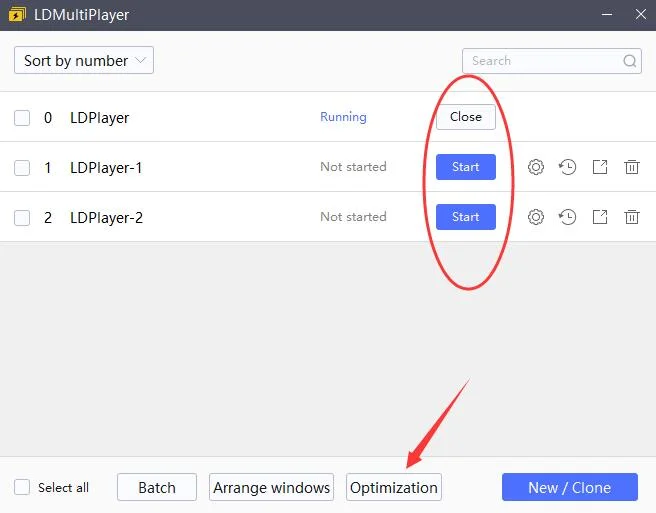This screenshot has width=656, height=513.
Task: Start the LDPlayer-2 instance
Action: [x=466, y=217]
